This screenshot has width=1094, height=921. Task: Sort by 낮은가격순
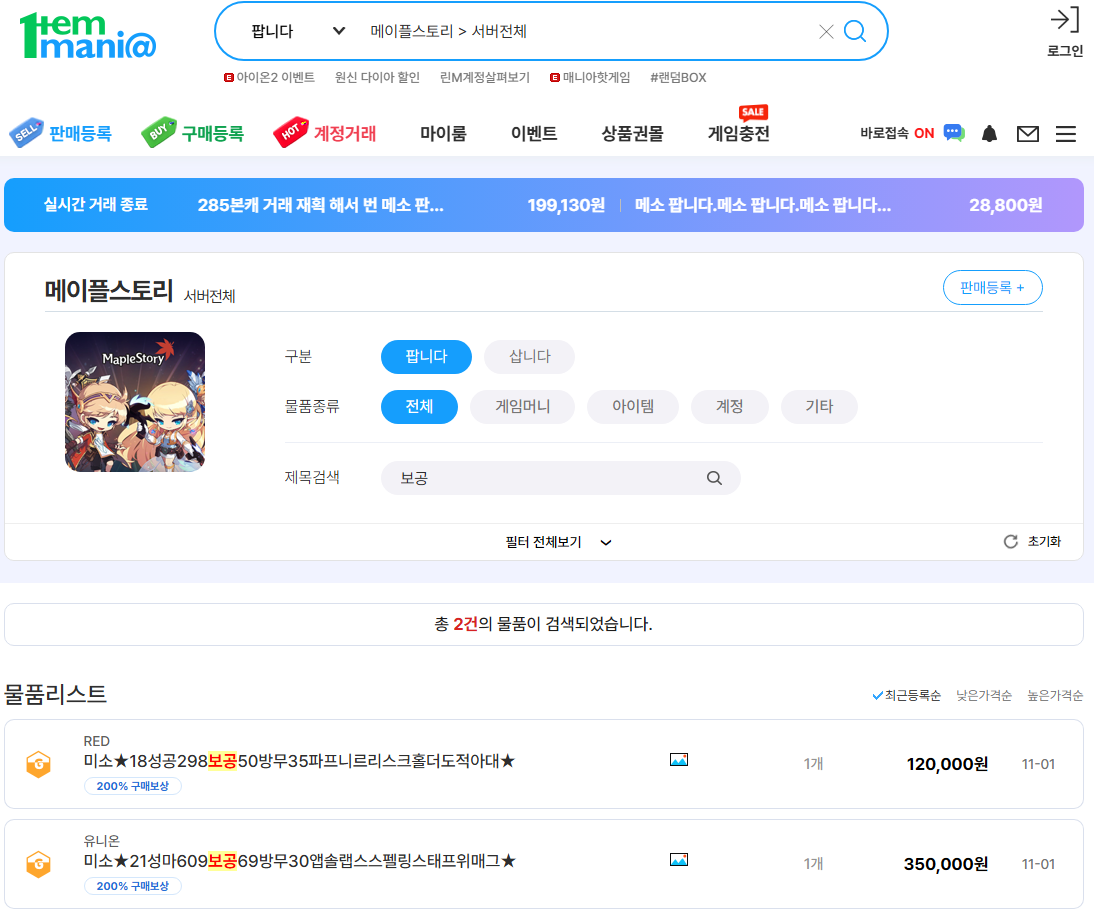[984, 696]
